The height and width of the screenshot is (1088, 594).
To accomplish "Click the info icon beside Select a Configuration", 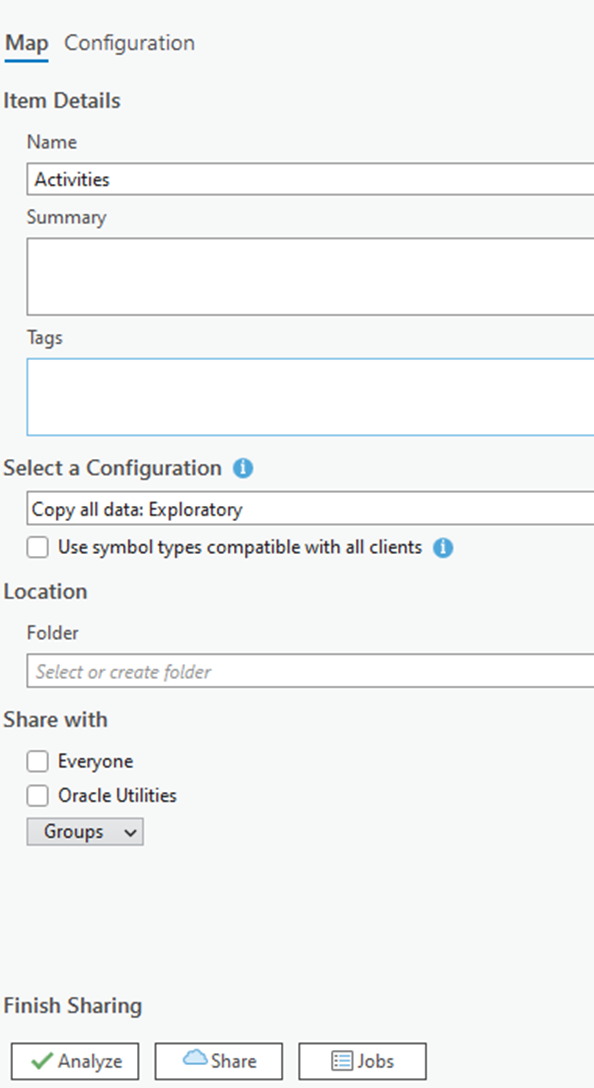I will tap(243, 468).
